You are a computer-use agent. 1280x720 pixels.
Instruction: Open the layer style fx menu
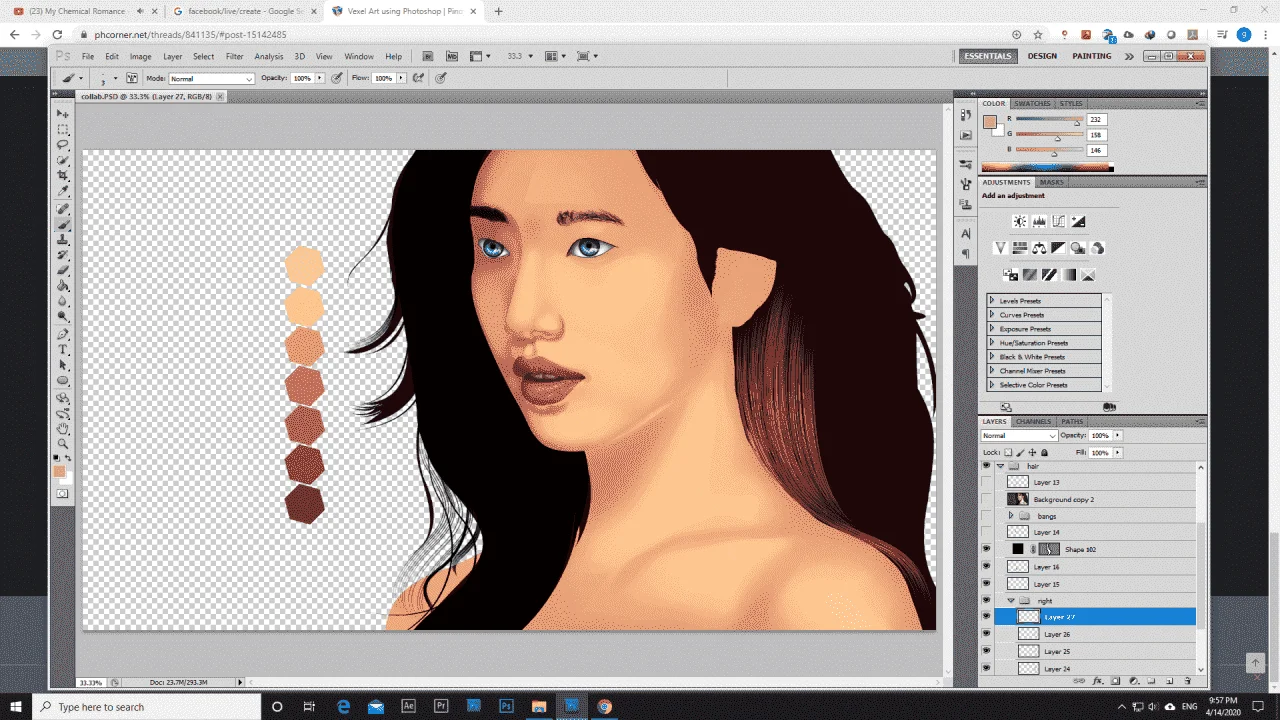tap(1097, 681)
